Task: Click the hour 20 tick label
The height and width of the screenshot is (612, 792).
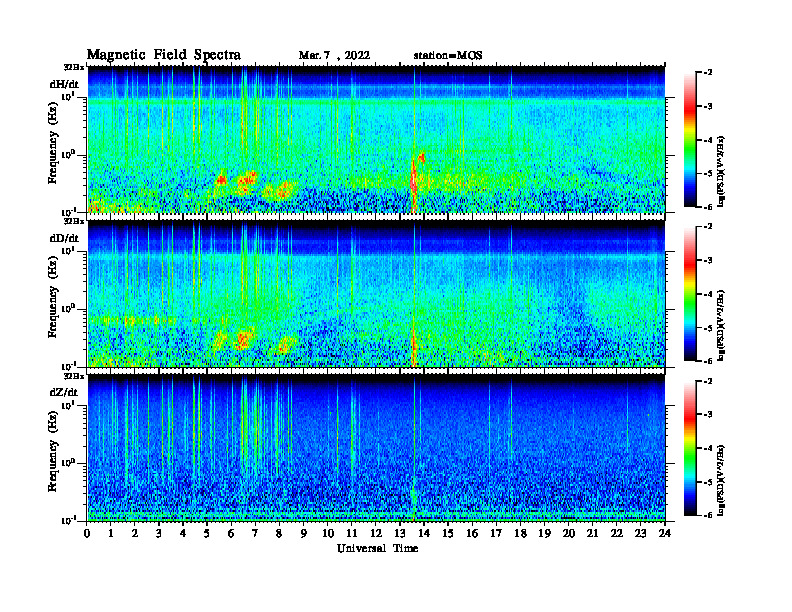Action: click(569, 533)
